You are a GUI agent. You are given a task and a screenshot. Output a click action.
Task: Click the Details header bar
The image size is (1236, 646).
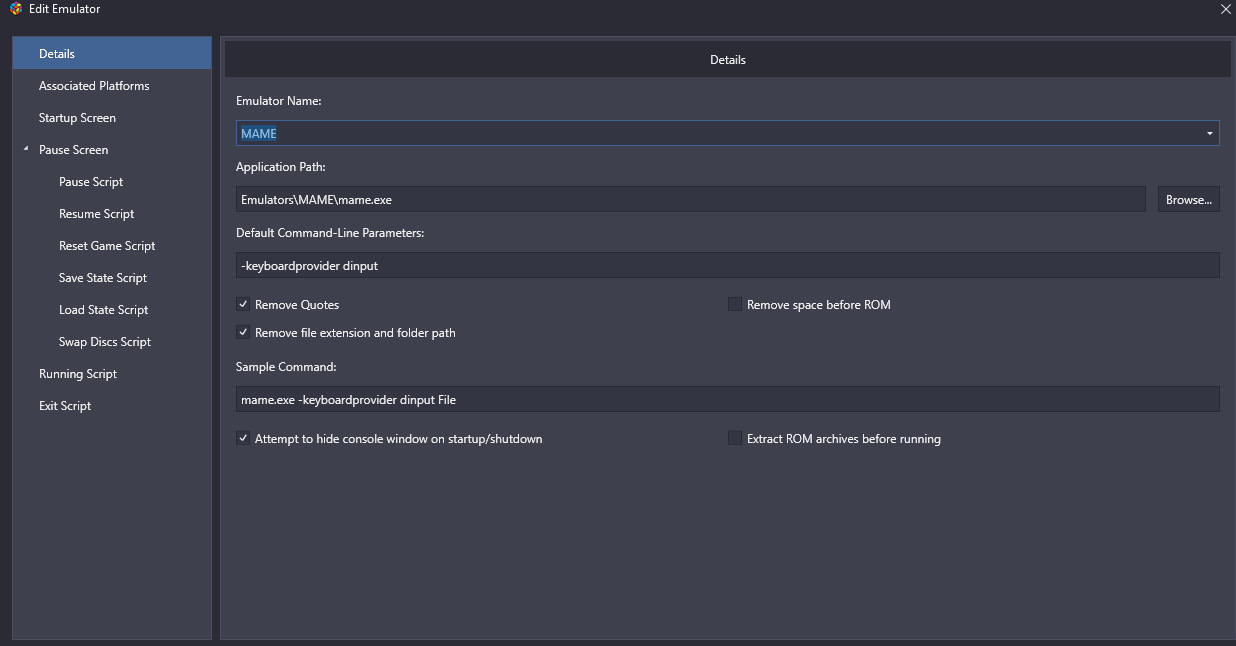(728, 60)
